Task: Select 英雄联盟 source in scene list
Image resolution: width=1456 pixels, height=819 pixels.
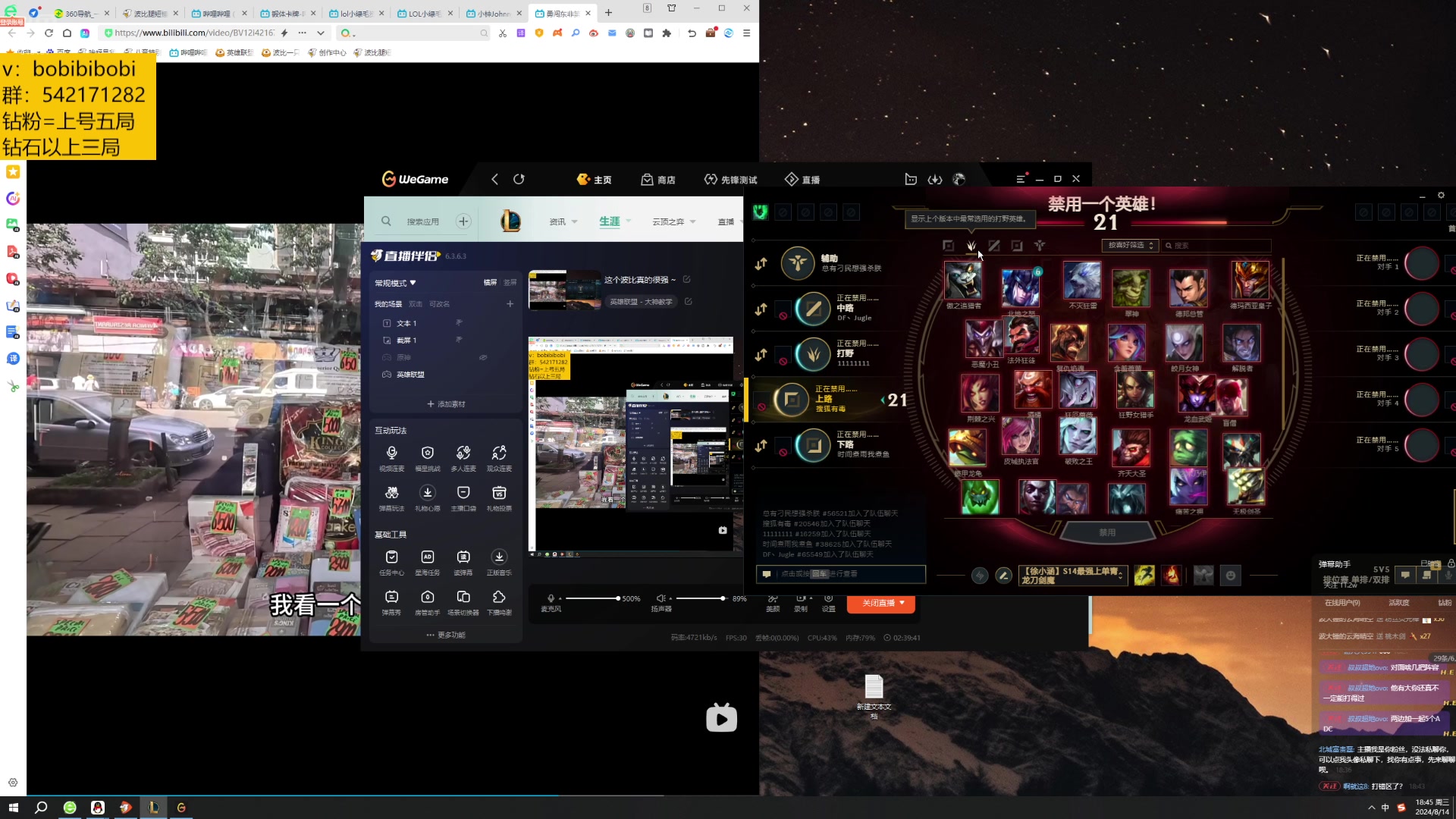Action: pos(410,375)
